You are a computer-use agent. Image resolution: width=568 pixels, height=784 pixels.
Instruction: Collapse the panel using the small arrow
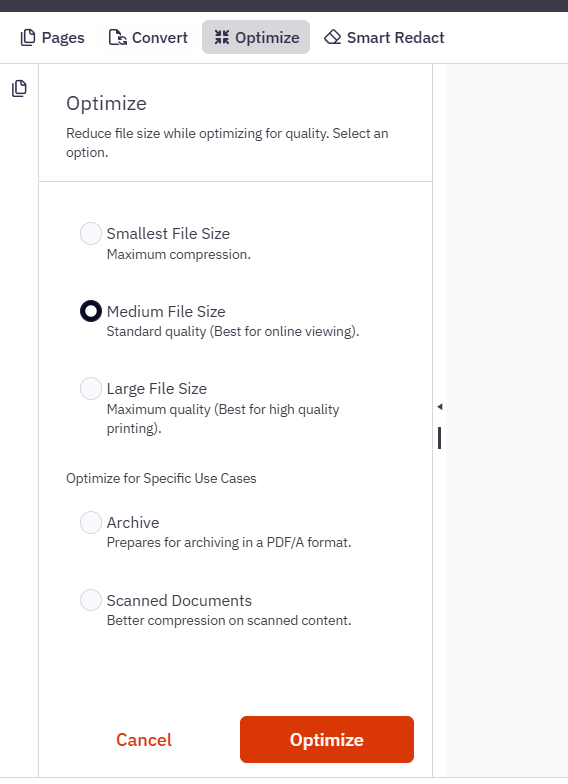click(440, 406)
